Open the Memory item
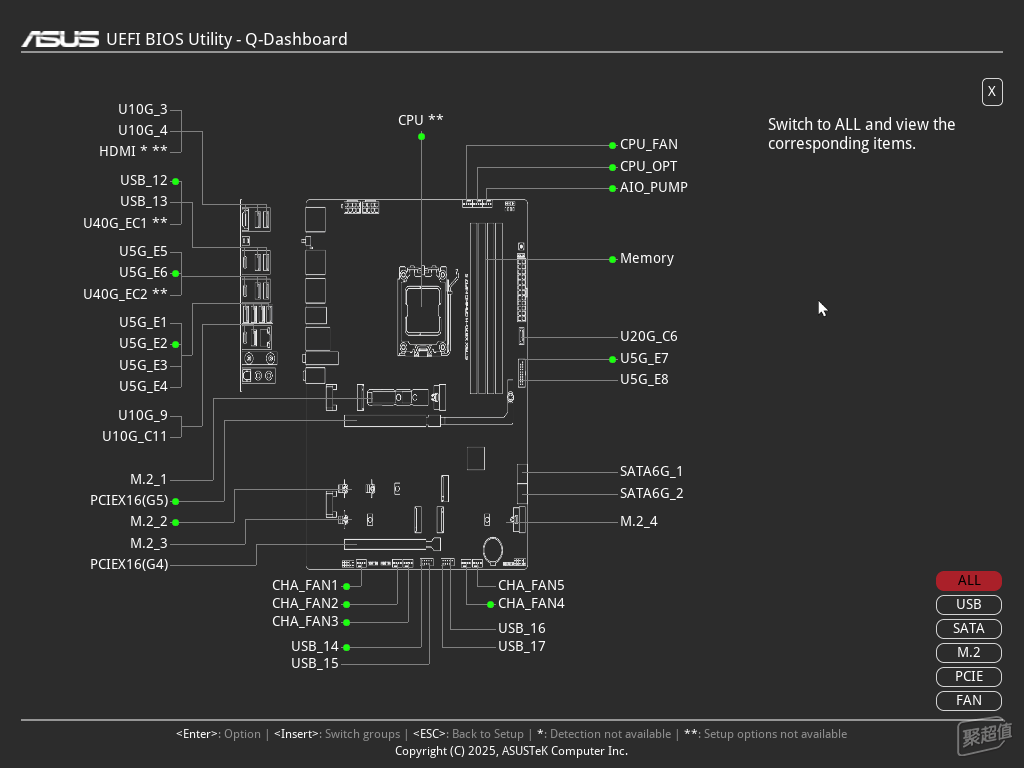This screenshot has width=1024, height=768. pos(647,259)
